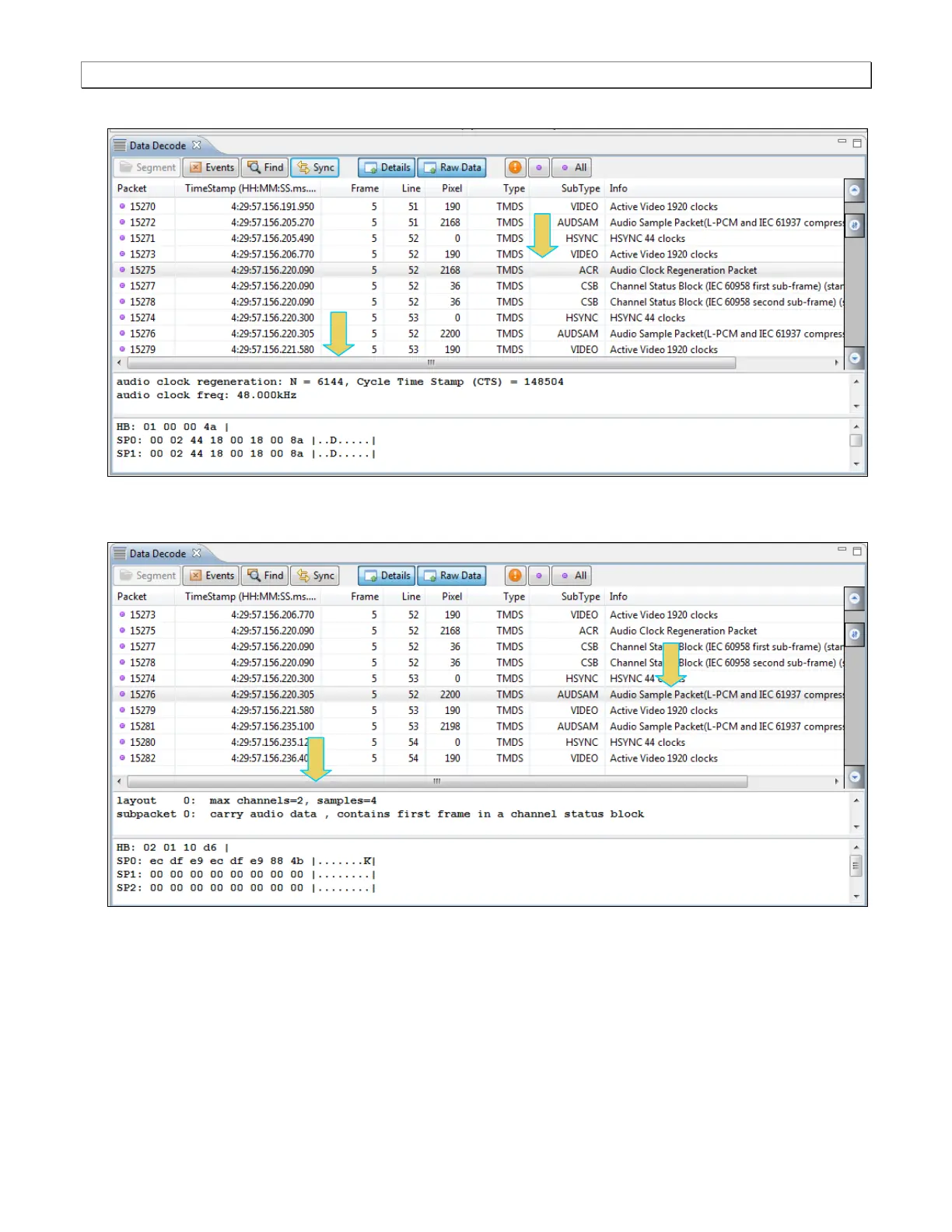Close the upper Data Decode tab

(197, 145)
